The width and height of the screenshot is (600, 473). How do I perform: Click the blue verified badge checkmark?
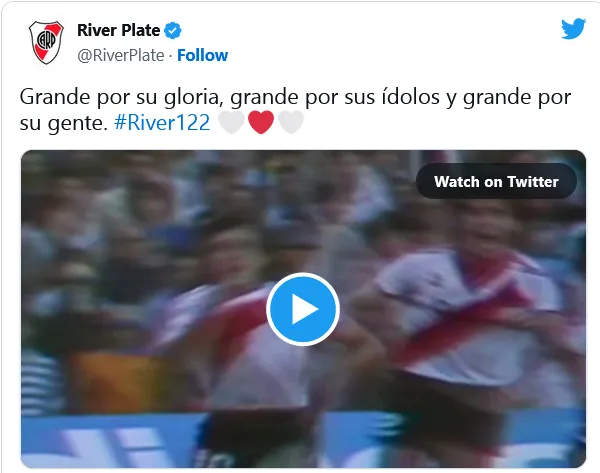point(173,31)
